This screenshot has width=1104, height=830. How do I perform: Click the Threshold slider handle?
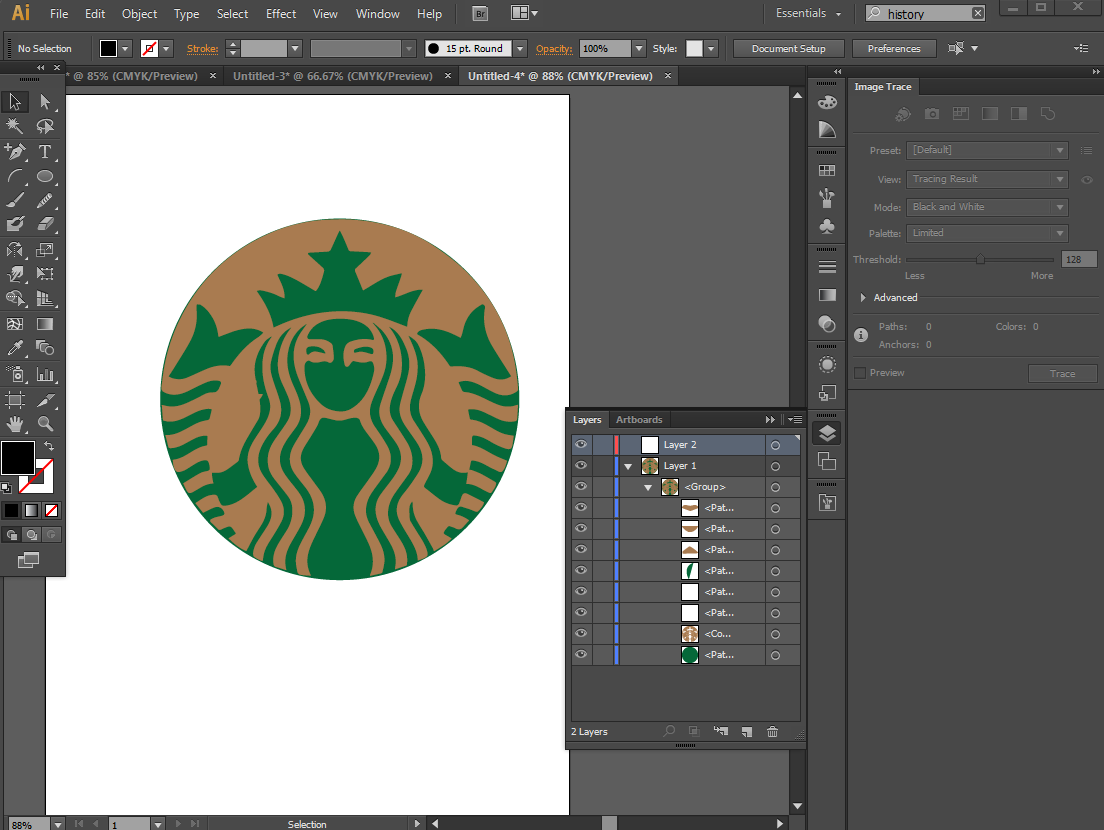click(980, 260)
